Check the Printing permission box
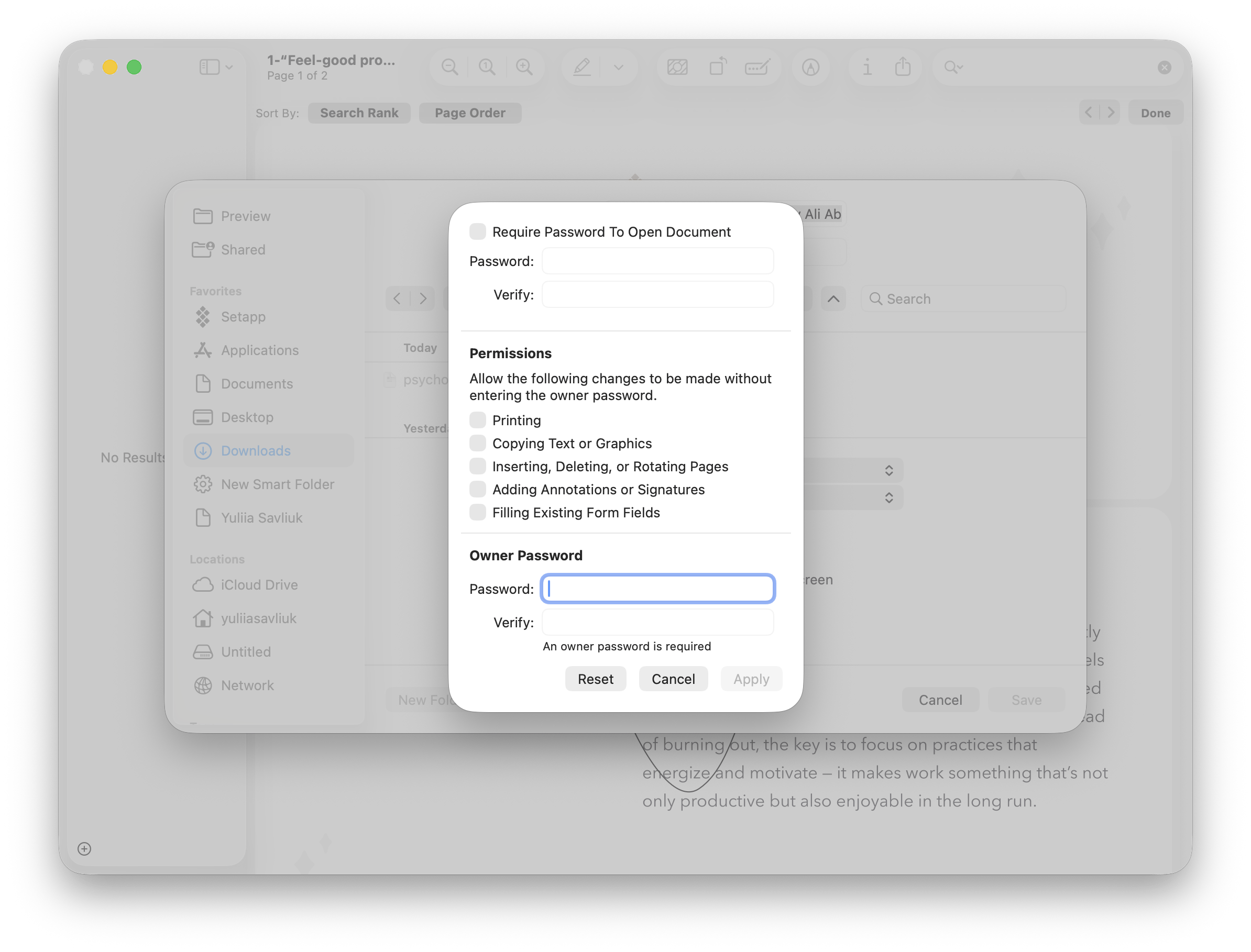Viewport: 1251px width, 952px height. pyautogui.click(x=478, y=420)
